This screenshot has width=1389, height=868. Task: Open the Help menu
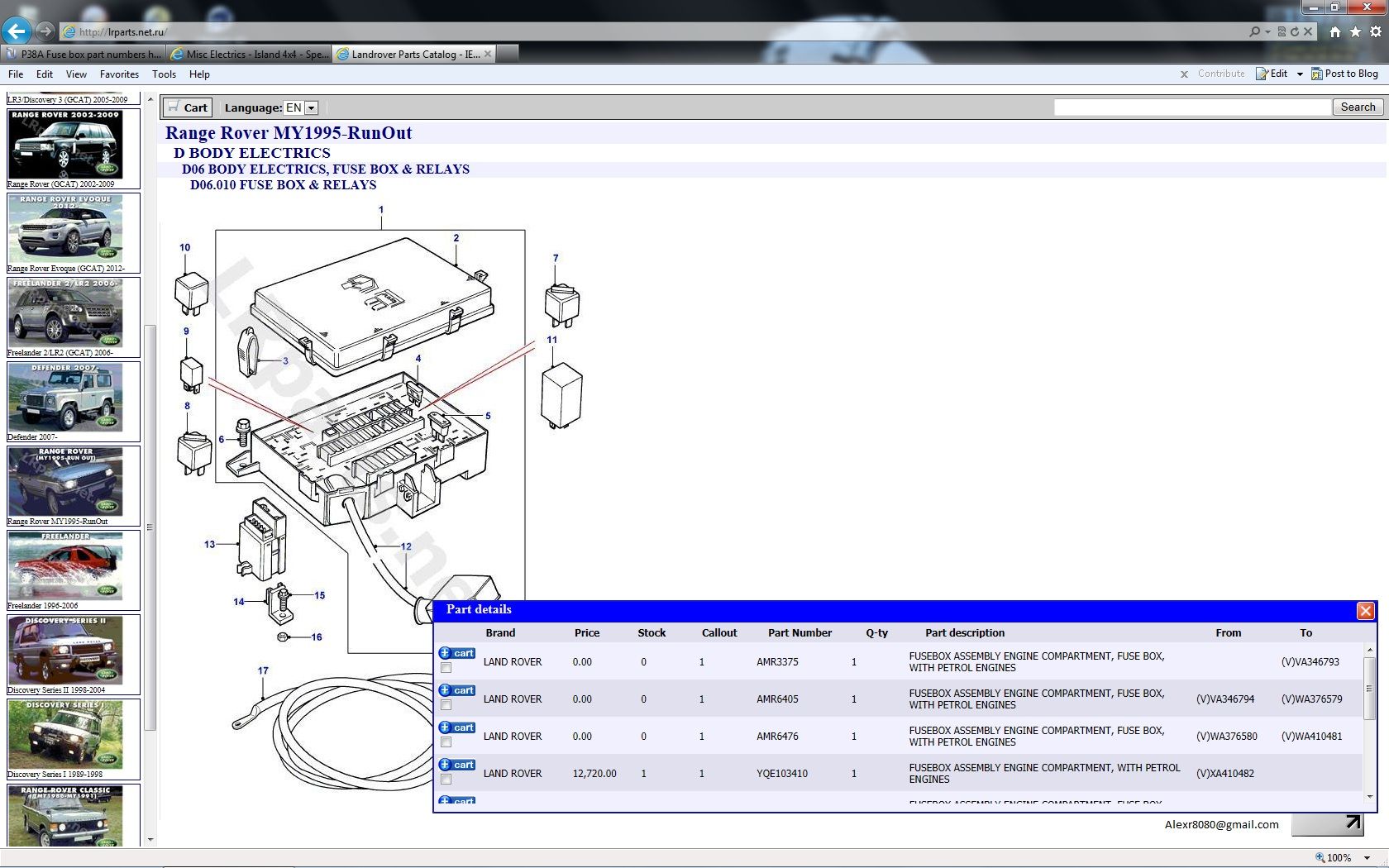(199, 74)
